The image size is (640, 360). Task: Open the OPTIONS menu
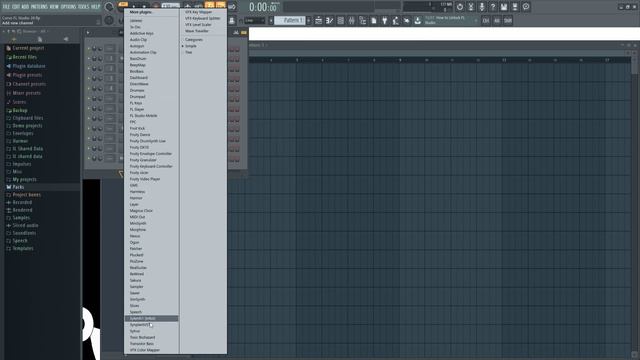[x=68, y=7]
